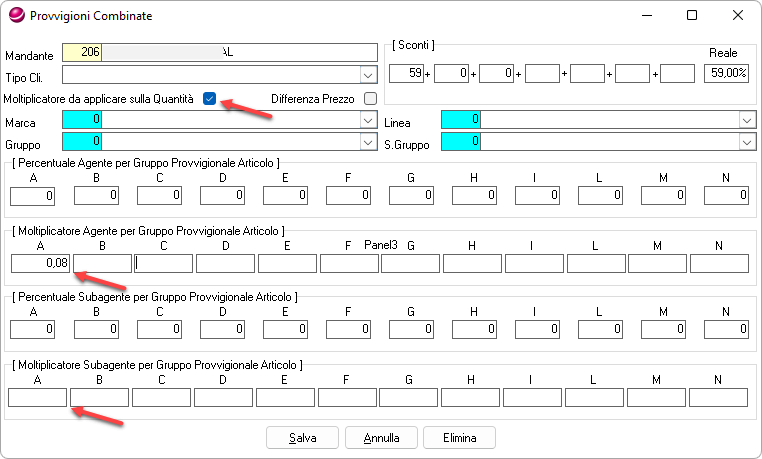Expand the Gruppo dropdown list
The width and height of the screenshot is (762, 459).
point(368,142)
